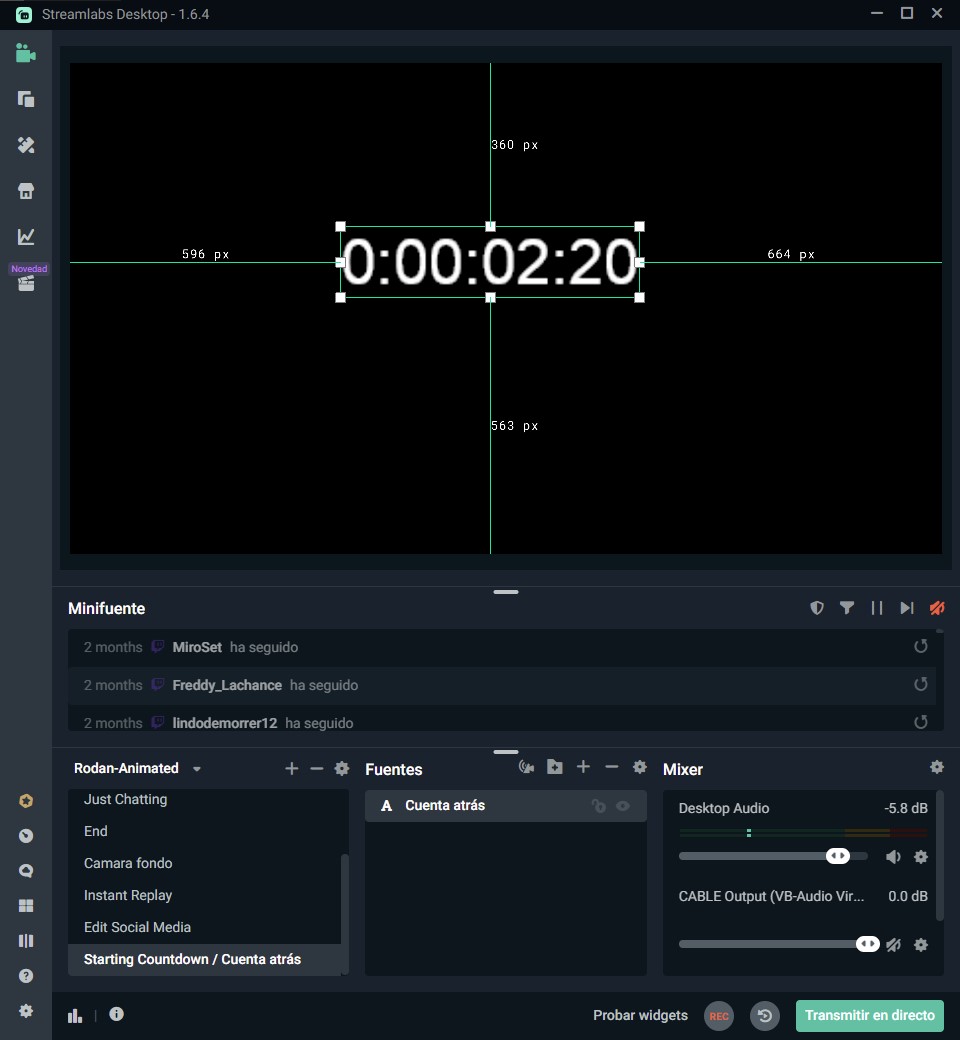Click the shield moderation icon in Minifuente toolbar
The height and width of the screenshot is (1040, 960).
click(817, 608)
